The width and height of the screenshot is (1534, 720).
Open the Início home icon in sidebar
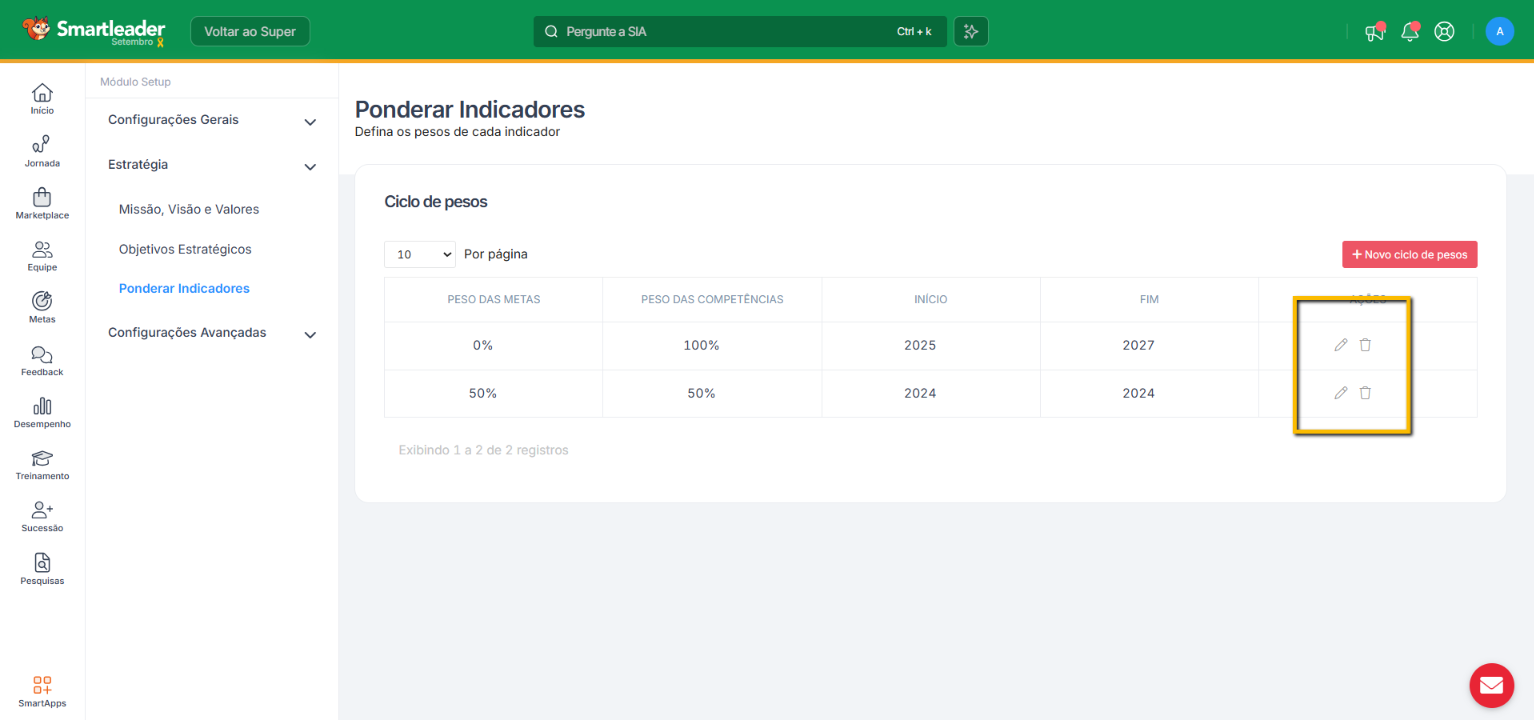pyautogui.click(x=42, y=93)
